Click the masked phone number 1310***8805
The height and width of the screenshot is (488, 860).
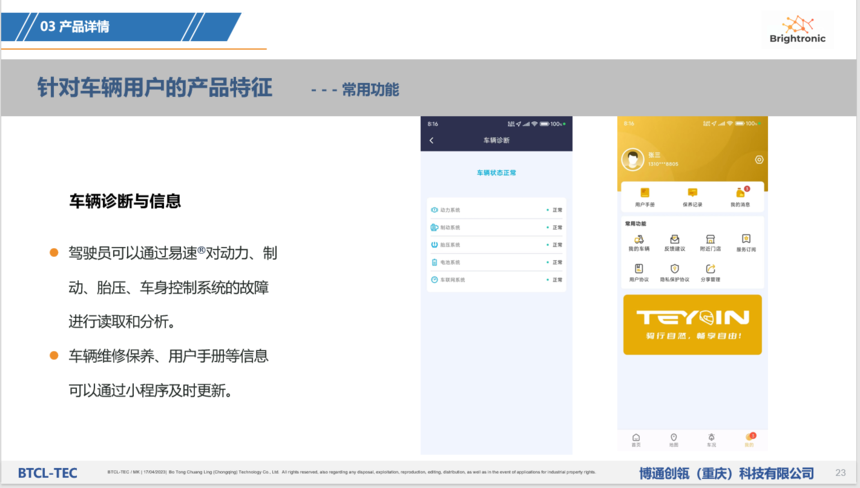pos(663,164)
